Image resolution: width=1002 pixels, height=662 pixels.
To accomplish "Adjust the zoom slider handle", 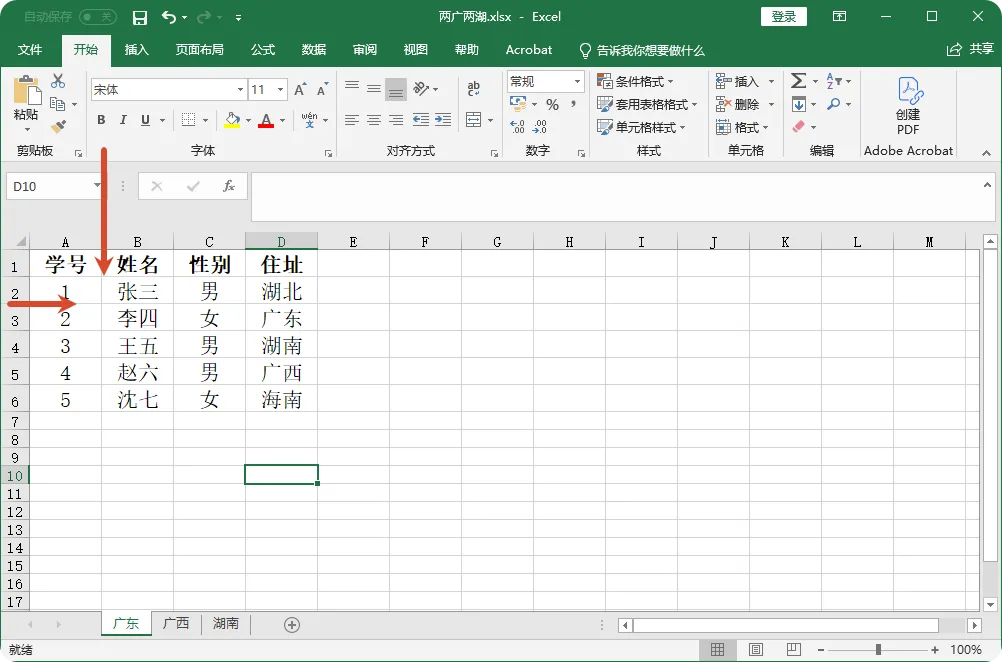I will click(x=879, y=650).
